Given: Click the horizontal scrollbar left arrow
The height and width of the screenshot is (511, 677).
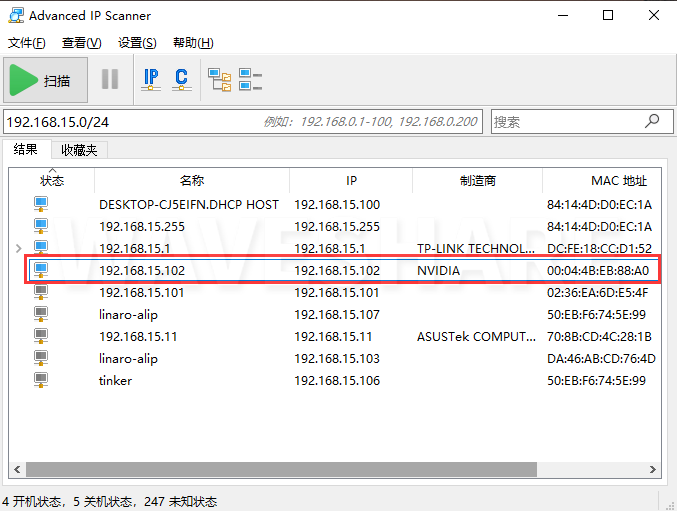Looking at the screenshot, I should [x=17, y=469].
